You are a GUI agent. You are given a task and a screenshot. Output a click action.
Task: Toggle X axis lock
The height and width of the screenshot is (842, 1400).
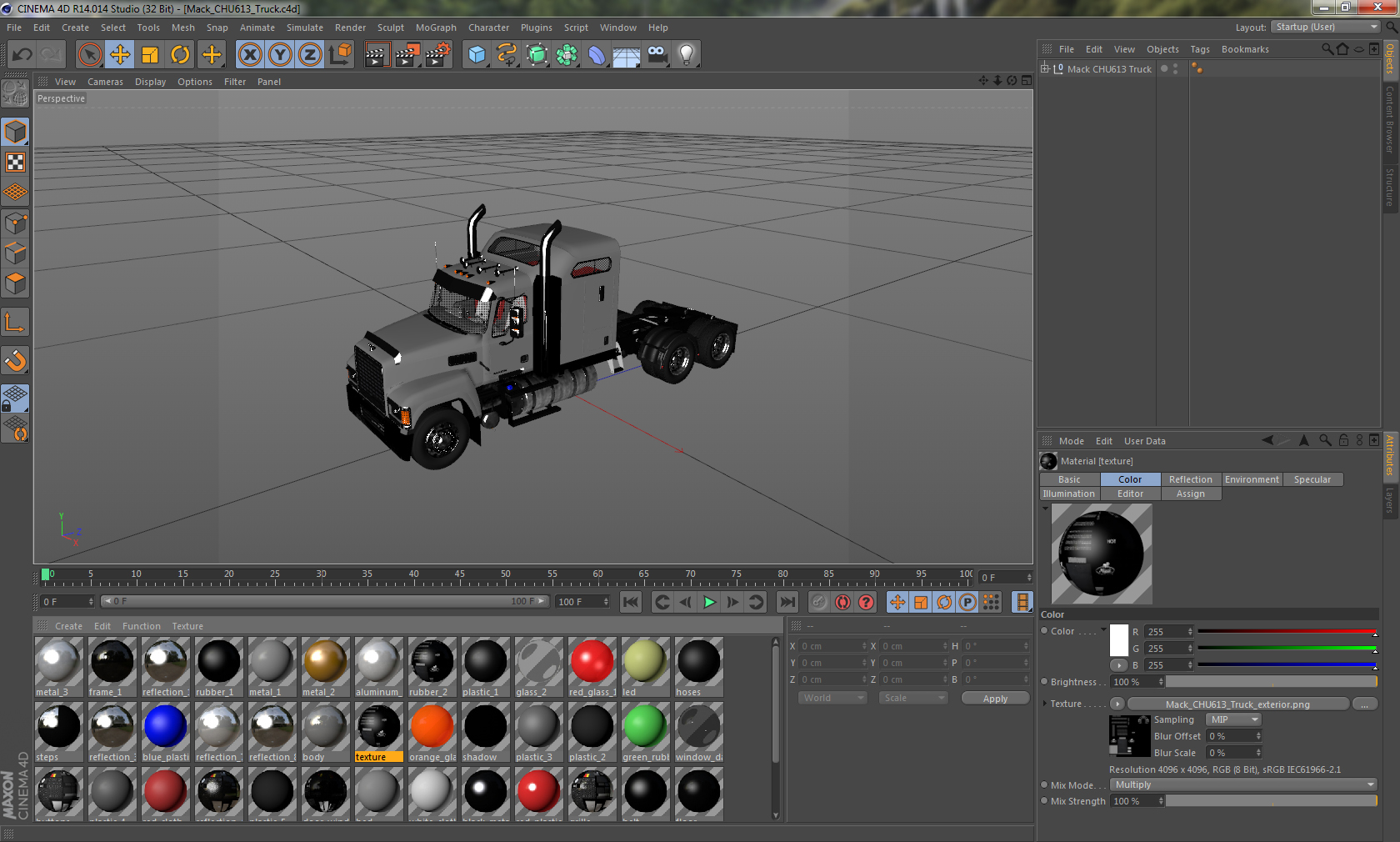pos(249,55)
